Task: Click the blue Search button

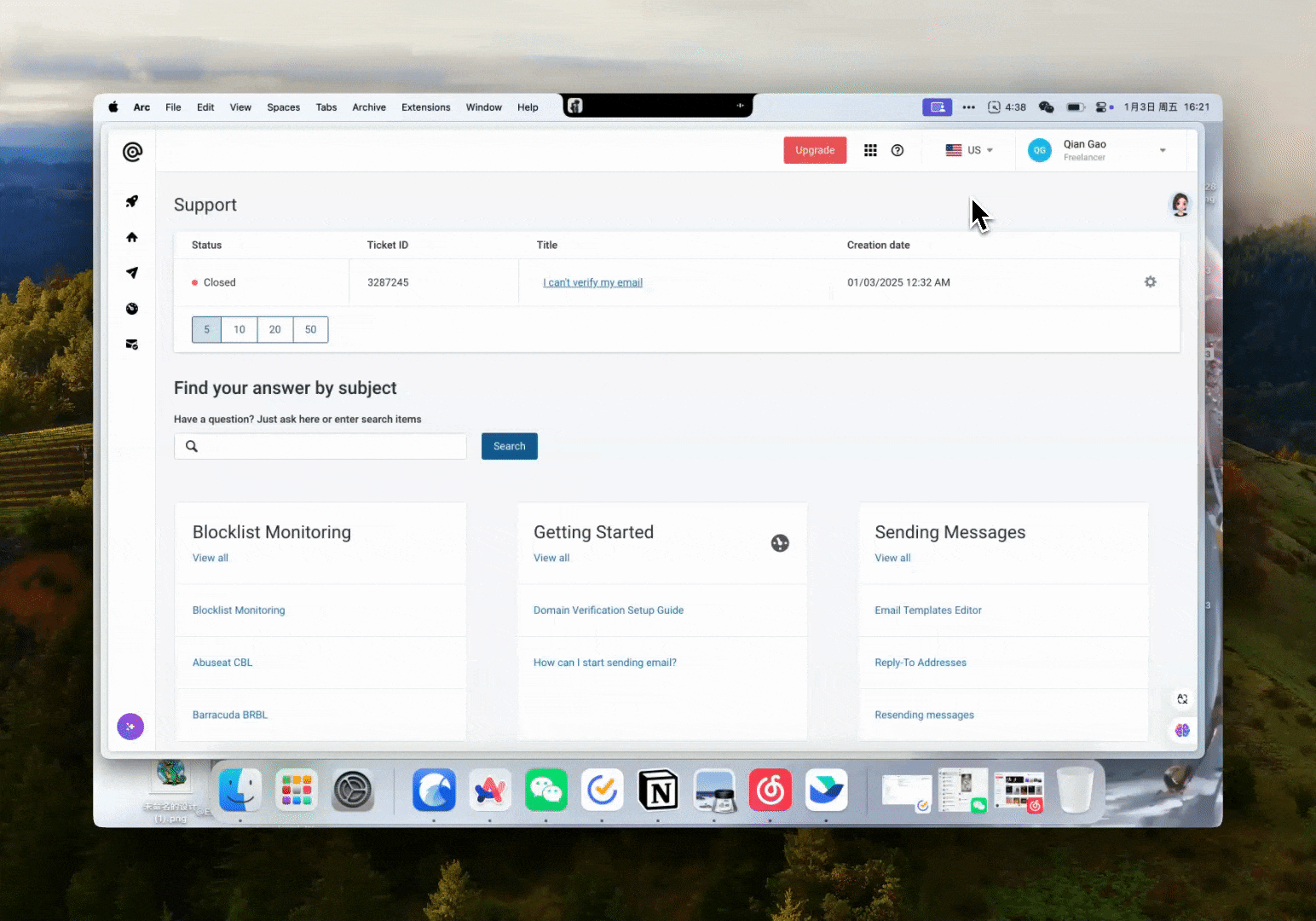Action: [510, 446]
